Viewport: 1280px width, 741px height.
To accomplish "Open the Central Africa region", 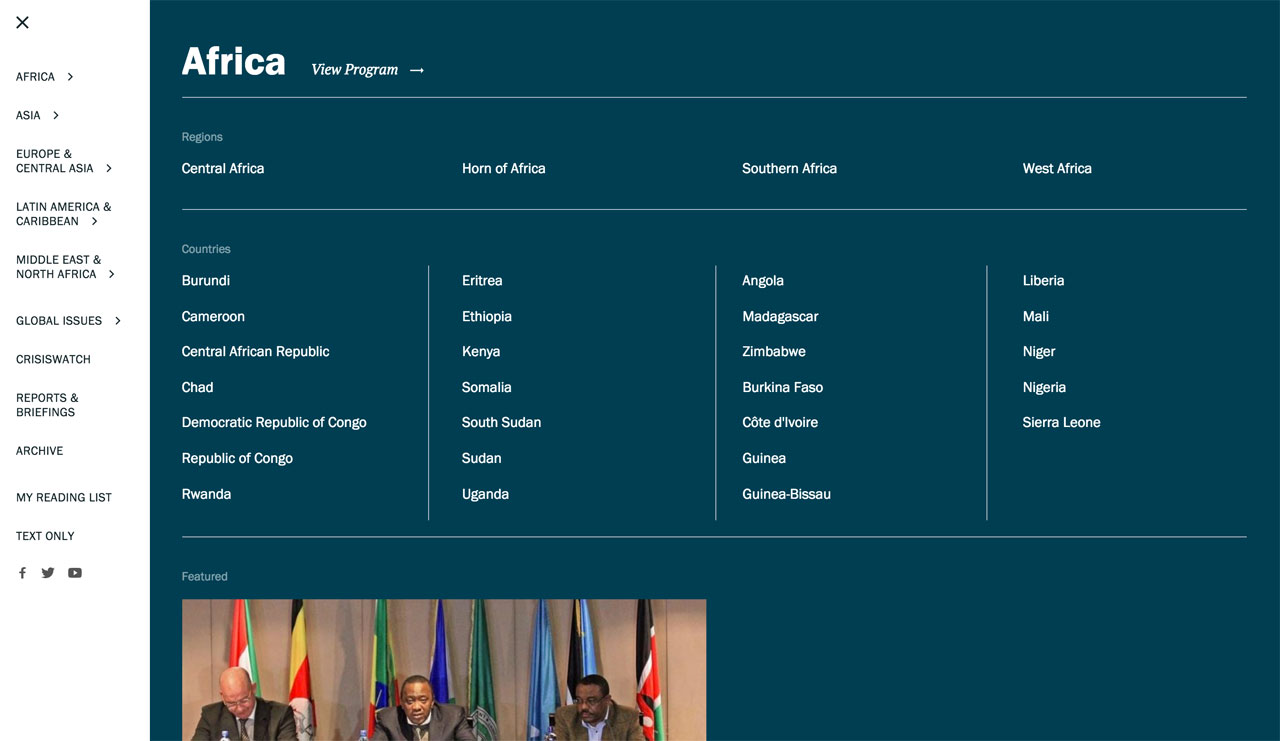I will tap(223, 168).
